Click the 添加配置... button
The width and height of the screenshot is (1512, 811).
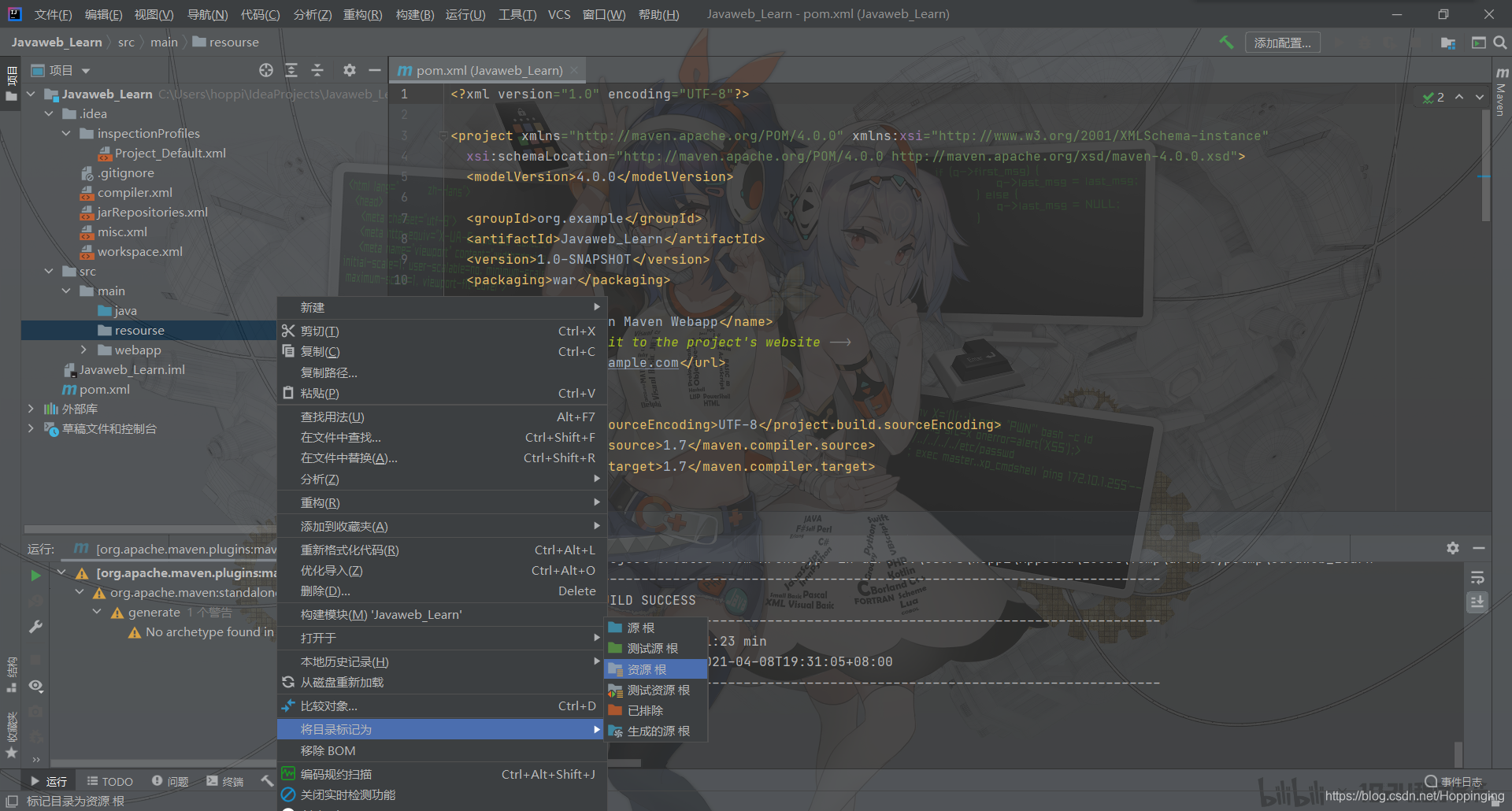(x=1282, y=43)
